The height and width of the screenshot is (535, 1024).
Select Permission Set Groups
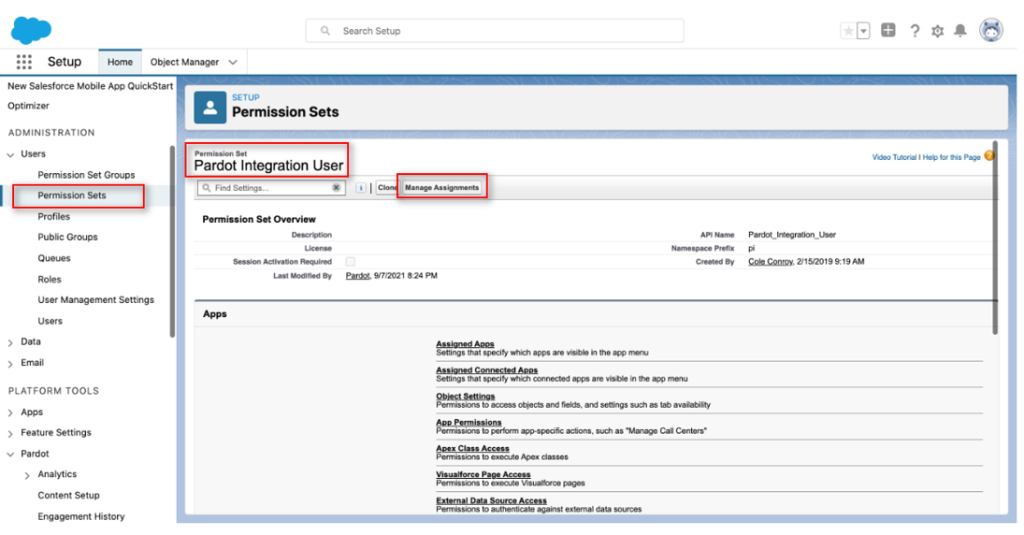pos(86,174)
